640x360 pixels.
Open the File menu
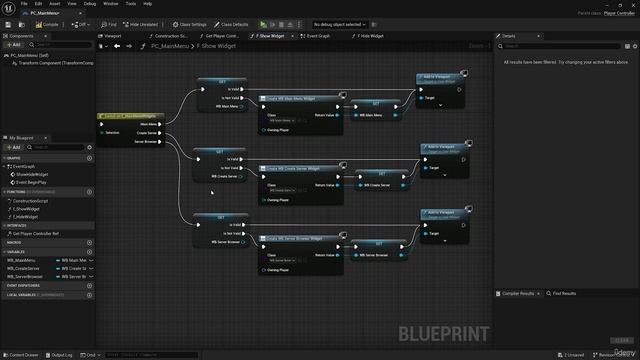24,4
